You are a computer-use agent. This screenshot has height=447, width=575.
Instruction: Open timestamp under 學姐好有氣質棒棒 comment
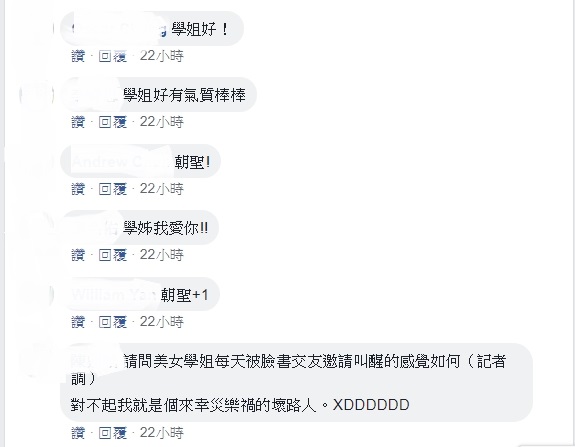[x=162, y=122]
